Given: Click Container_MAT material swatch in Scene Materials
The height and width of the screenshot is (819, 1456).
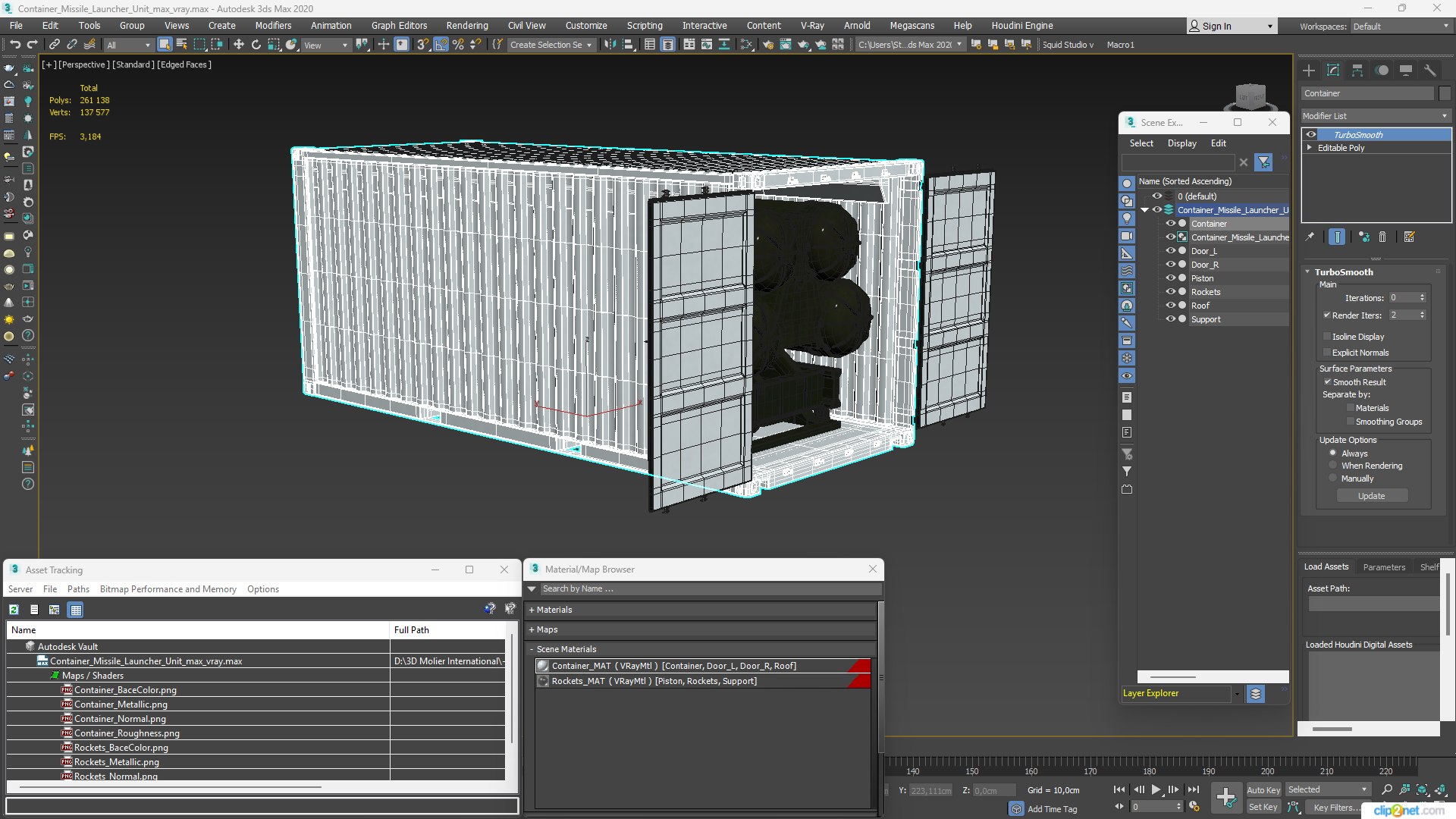Looking at the screenshot, I should [543, 666].
